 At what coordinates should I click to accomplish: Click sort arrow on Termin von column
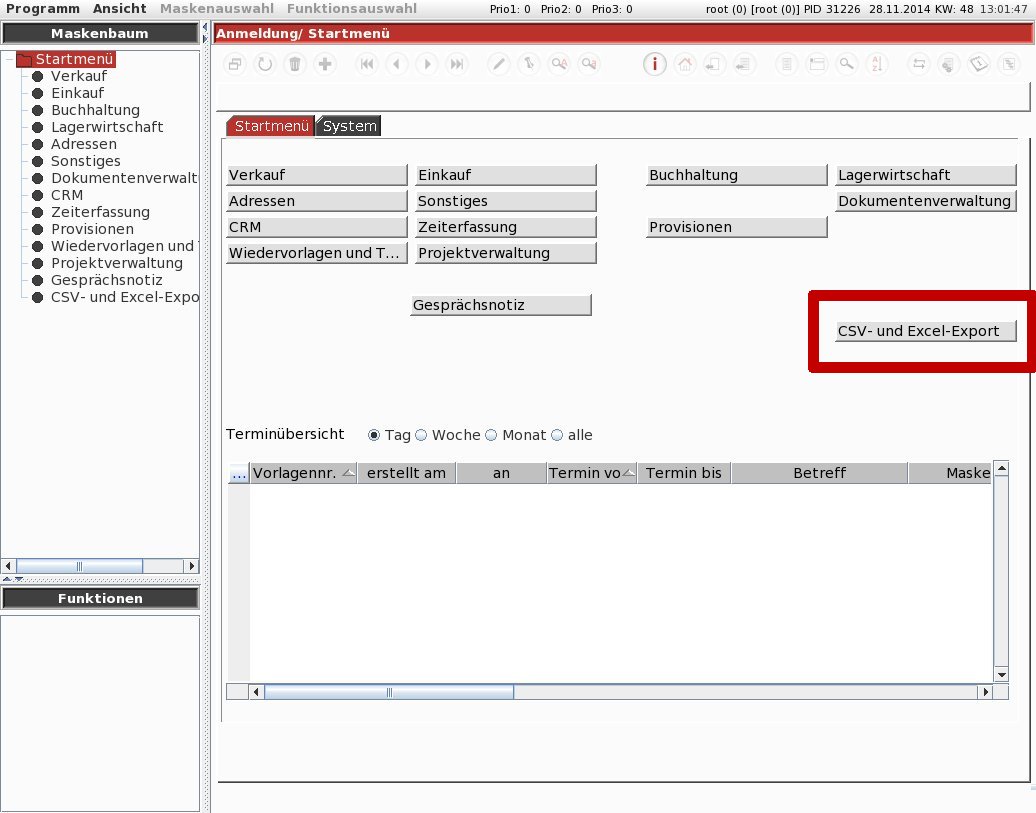628,473
